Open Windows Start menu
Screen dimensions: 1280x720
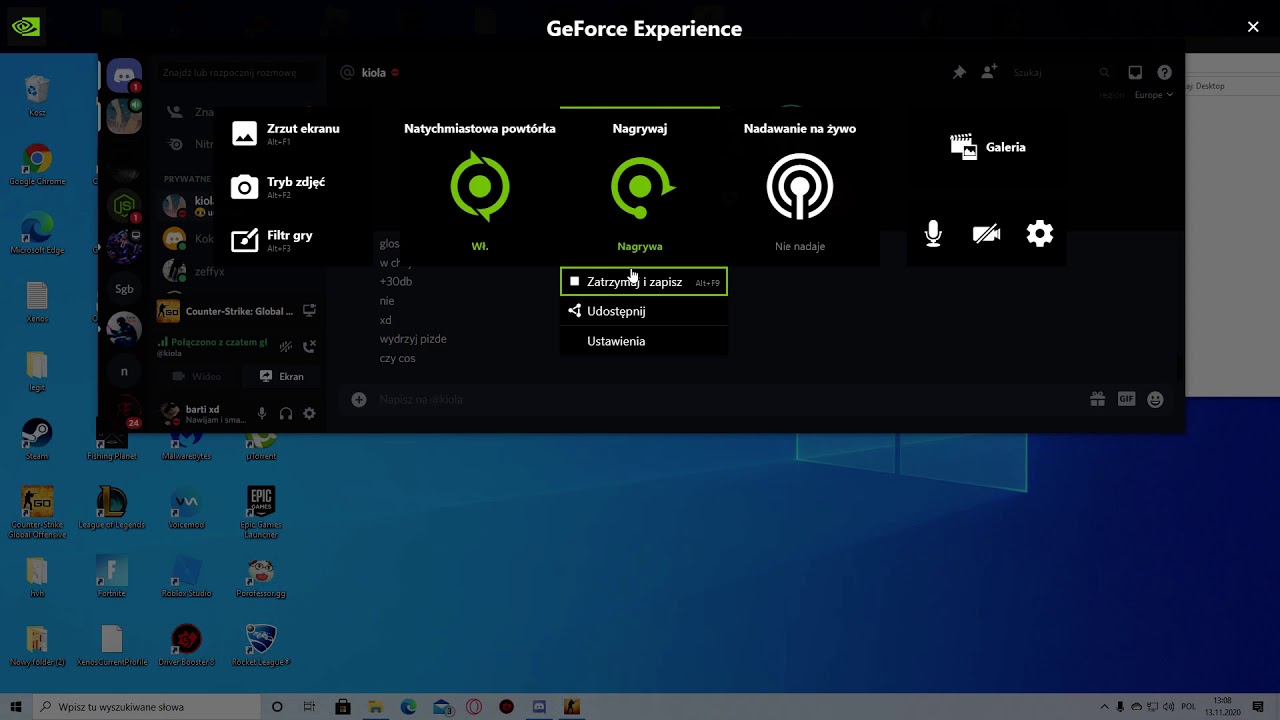pos(16,707)
